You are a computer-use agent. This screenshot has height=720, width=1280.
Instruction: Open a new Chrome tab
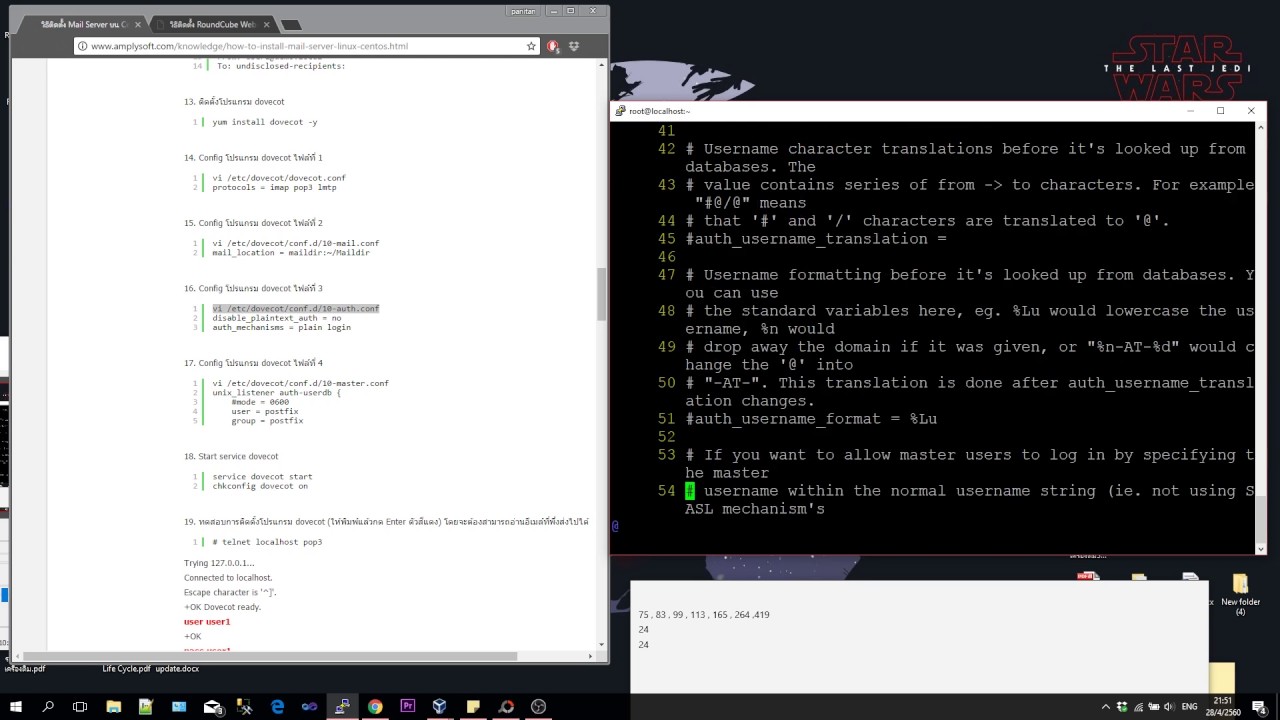click(x=290, y=25)
